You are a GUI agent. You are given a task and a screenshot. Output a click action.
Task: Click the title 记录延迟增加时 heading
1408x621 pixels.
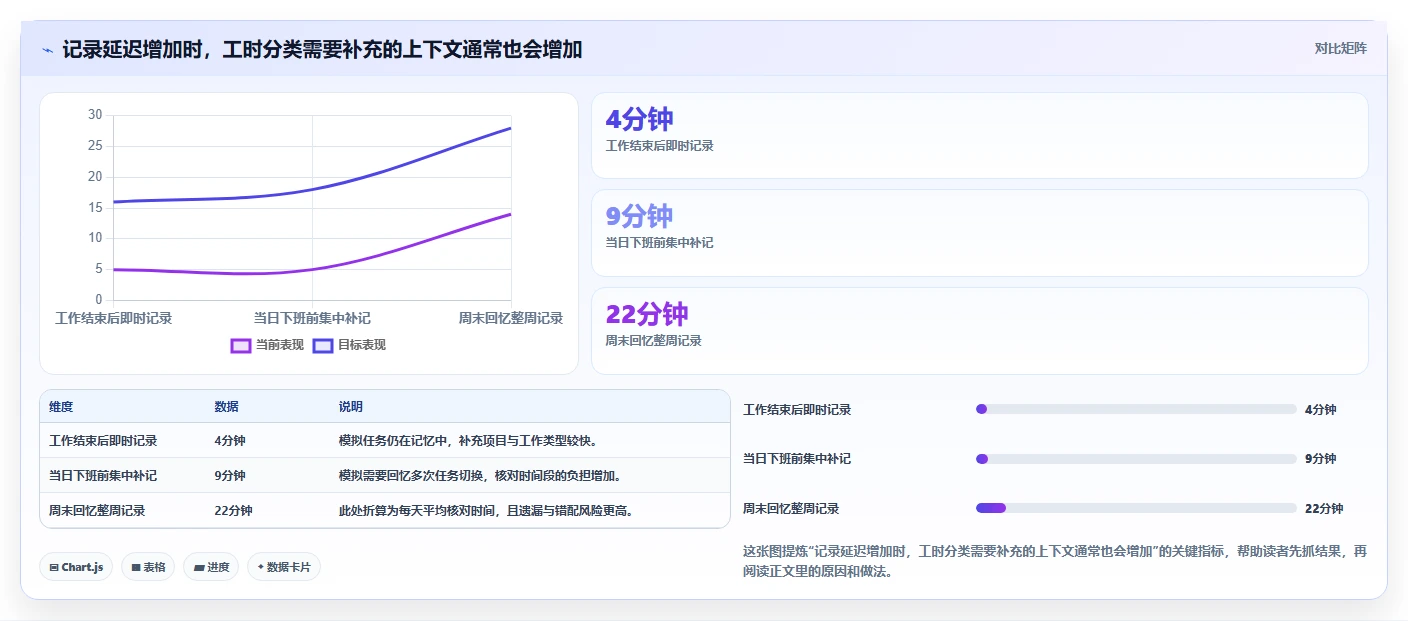tap(322, 49)
